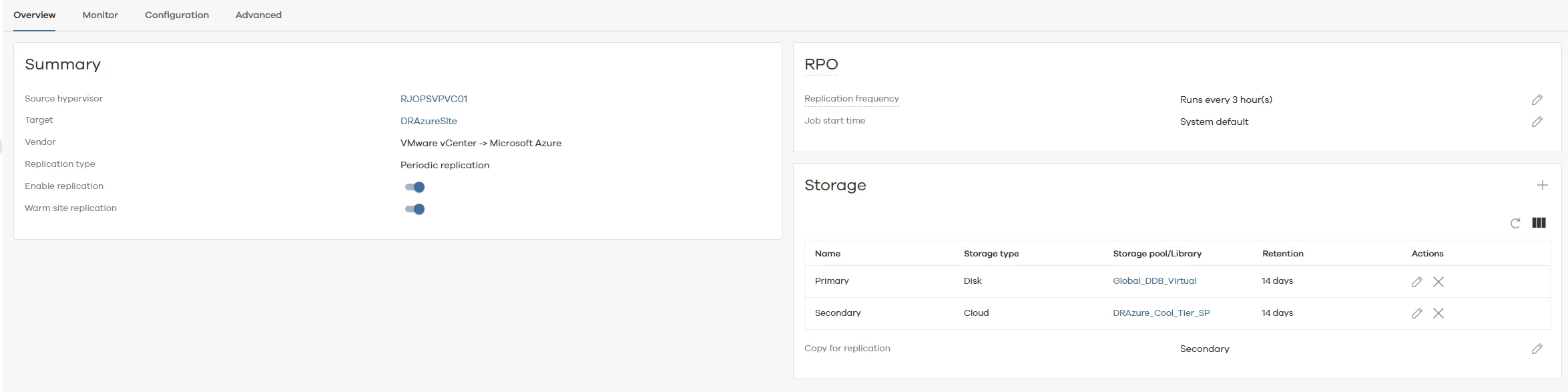Add a new storage copy

[x=1542, y=185]
